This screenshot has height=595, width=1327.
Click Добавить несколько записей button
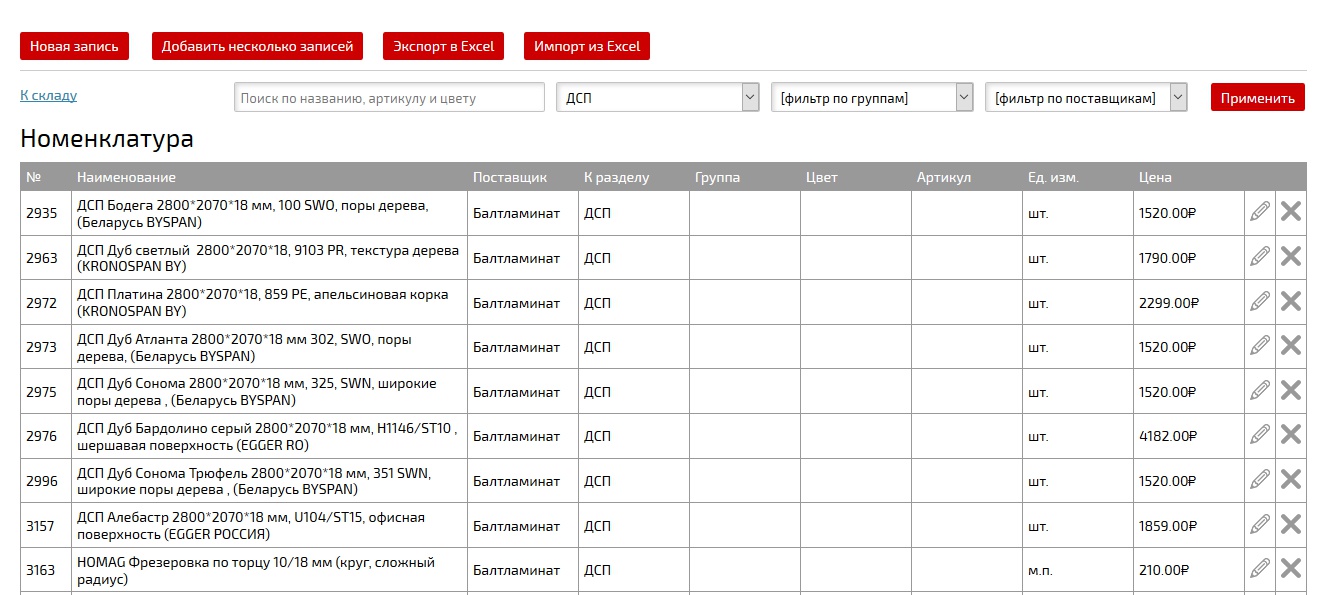(x=257, y=46)
